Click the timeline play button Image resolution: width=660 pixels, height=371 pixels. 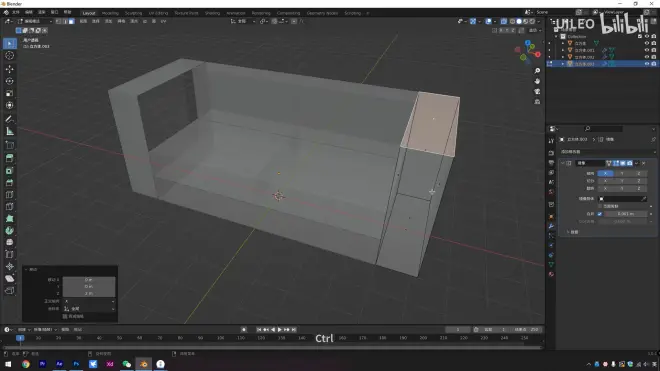(279, 330)
